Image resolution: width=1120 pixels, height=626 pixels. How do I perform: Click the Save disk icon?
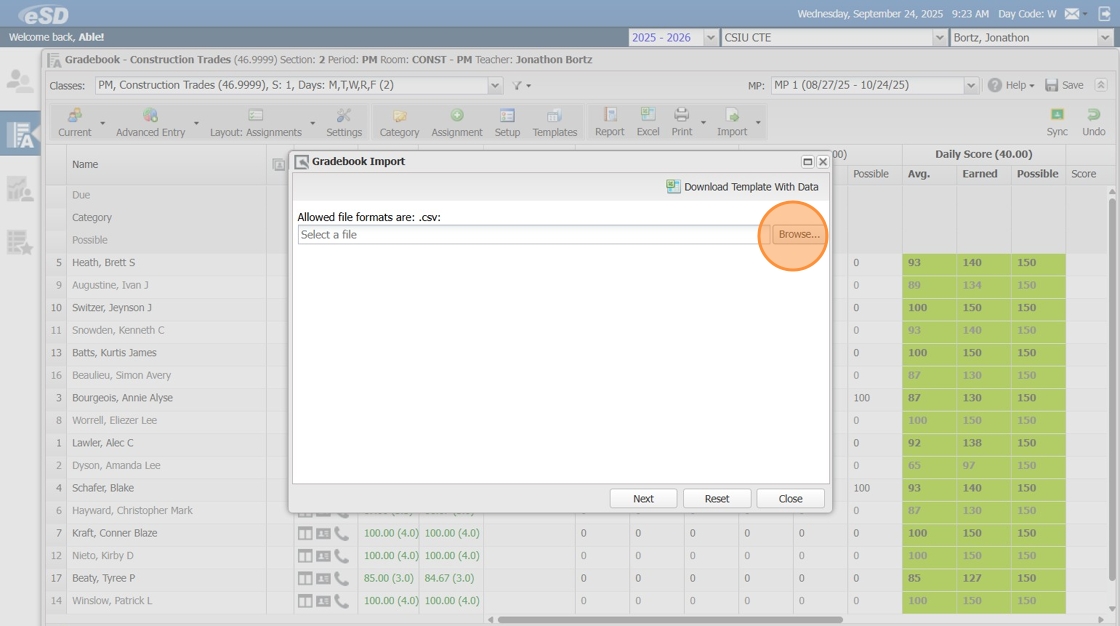pos(1064,85)
